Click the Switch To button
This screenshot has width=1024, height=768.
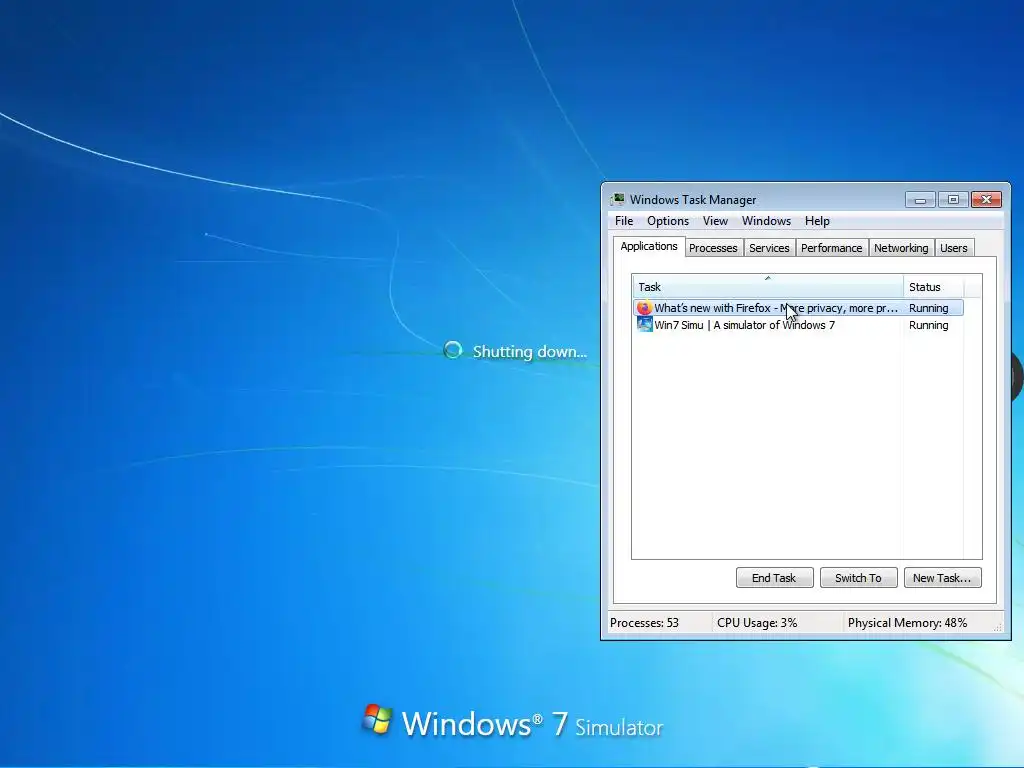click(858, 578)
